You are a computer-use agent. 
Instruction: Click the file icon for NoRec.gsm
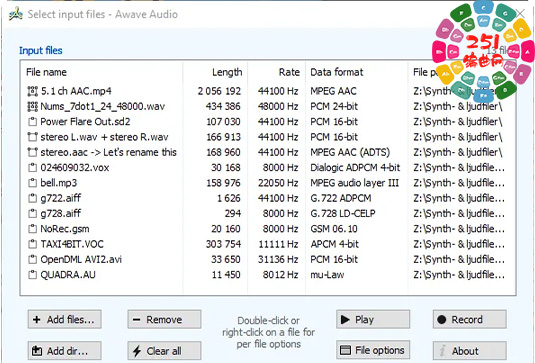coord(32,229)
